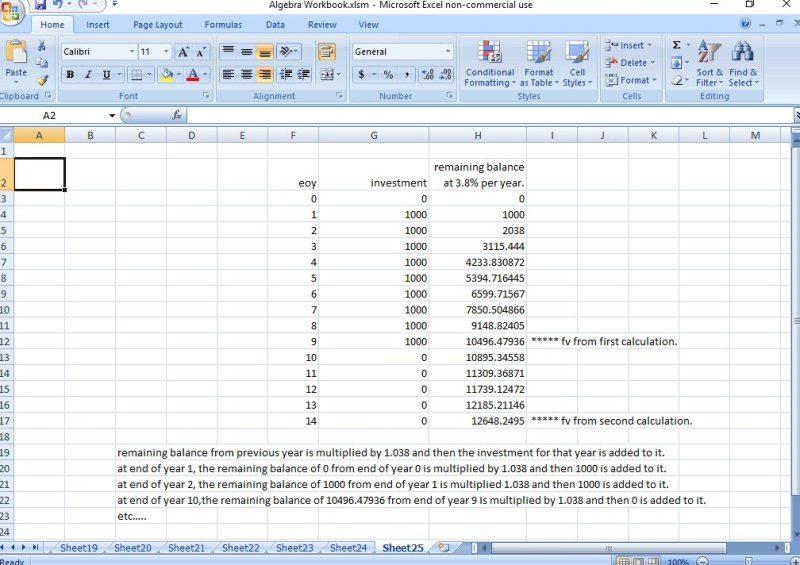Click the Insert Function fx button
The image size is (800, 565).
[x=177, y=115]
